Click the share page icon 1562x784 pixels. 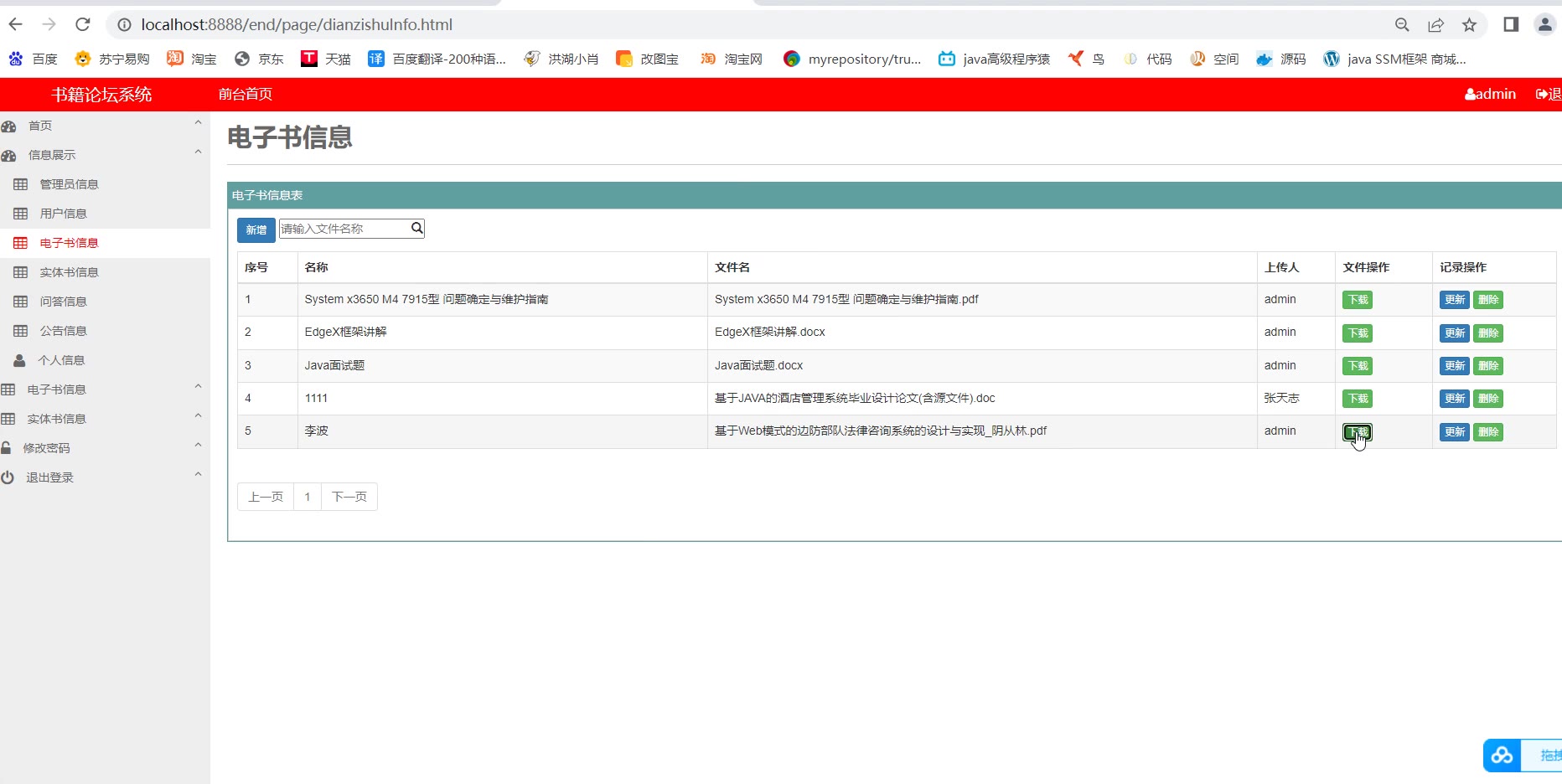(1435, 25)
